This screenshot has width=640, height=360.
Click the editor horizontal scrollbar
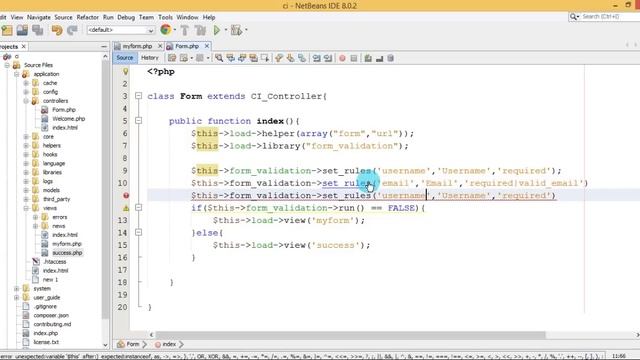point(350,335)
